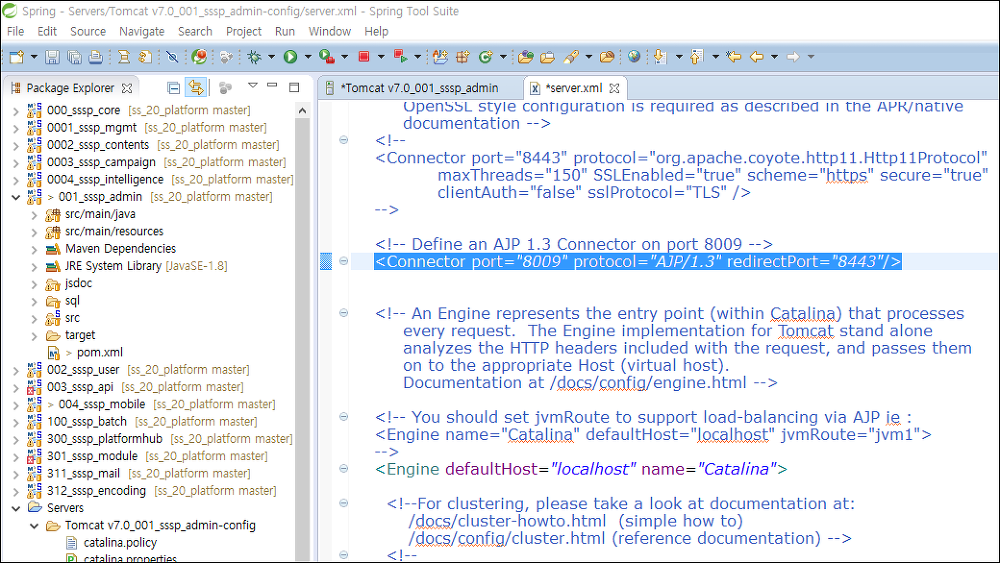
Task: Open Package Explorer View Menu triangle
Action: [253, 85]
